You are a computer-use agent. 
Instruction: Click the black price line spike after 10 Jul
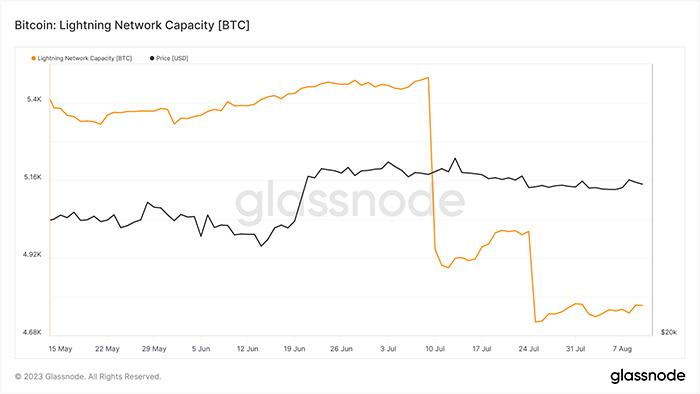click(x=455, y=158)
